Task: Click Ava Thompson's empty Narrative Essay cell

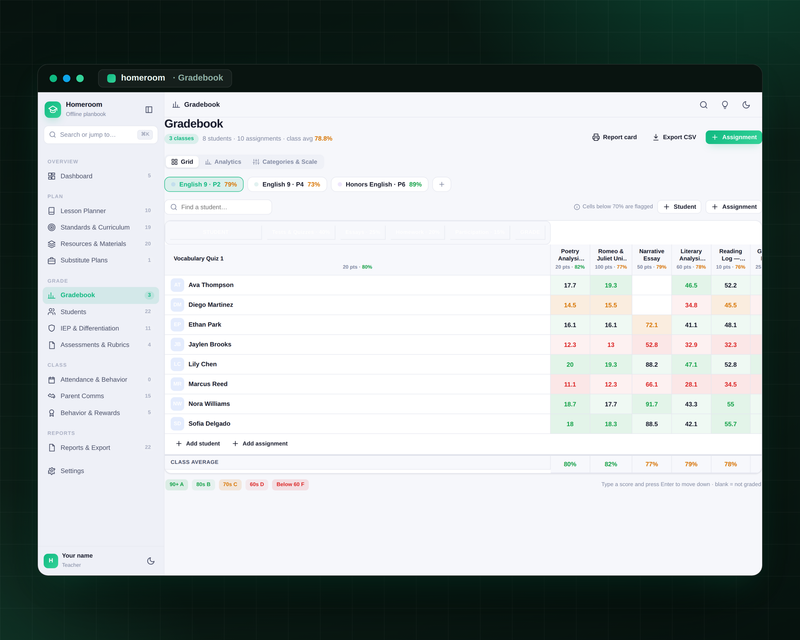Action: click(x=652, y=285)
